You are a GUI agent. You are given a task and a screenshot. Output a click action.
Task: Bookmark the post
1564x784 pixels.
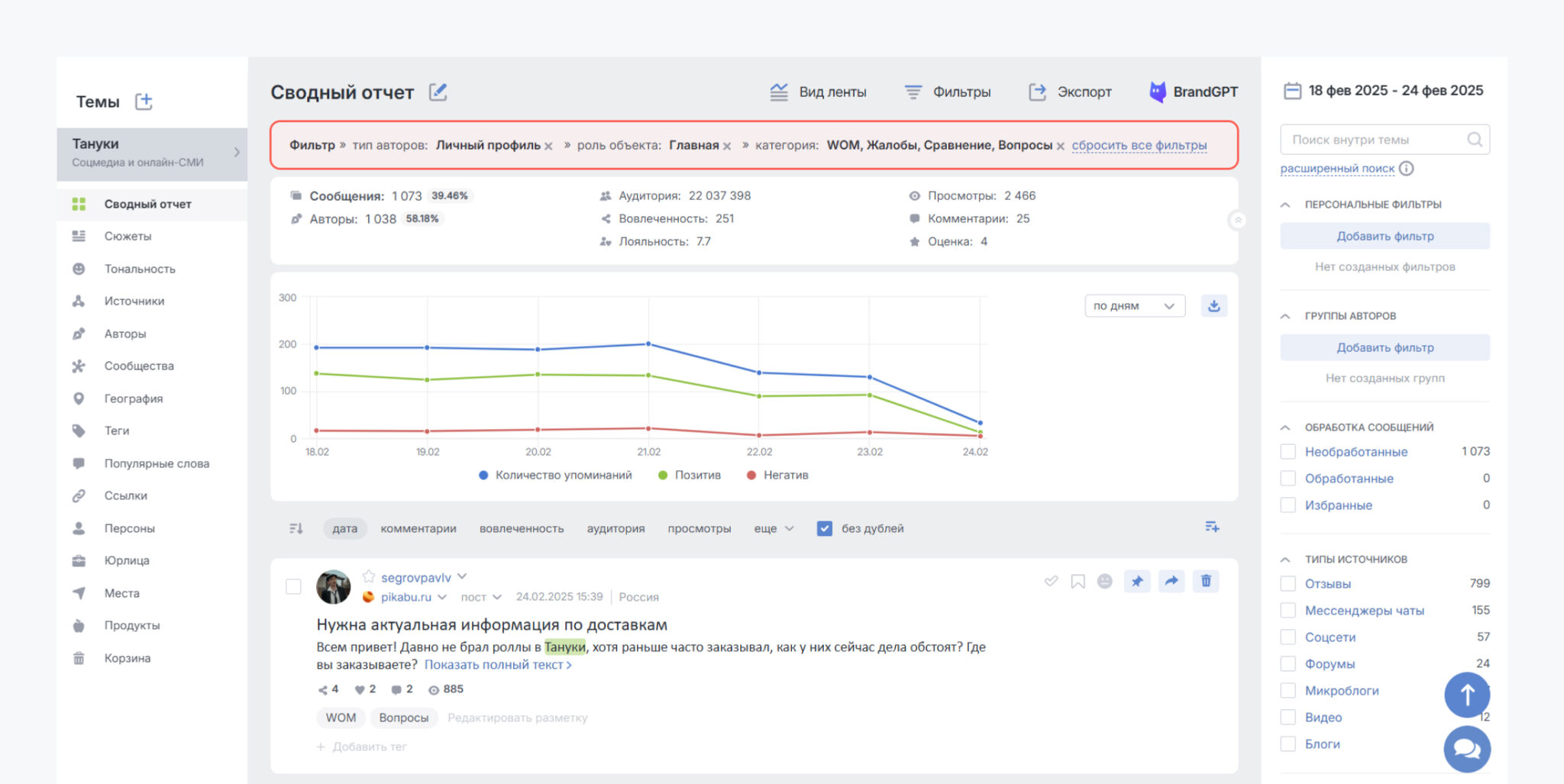(1078, 582)
